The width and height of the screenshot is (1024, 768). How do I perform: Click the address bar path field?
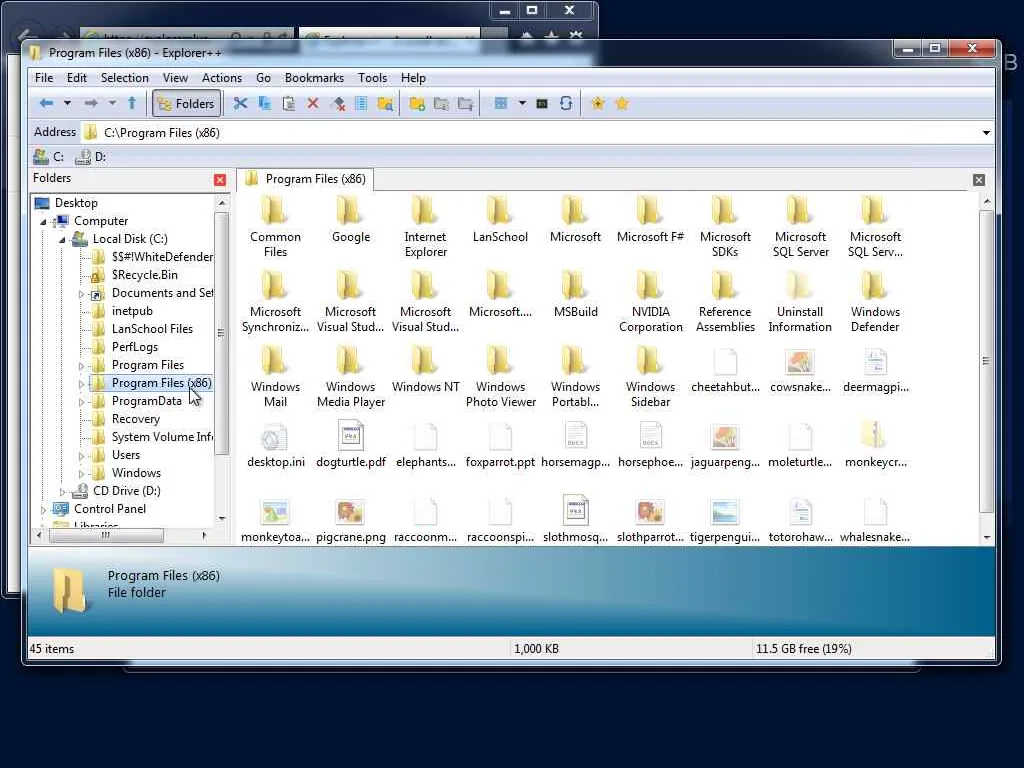531,133
